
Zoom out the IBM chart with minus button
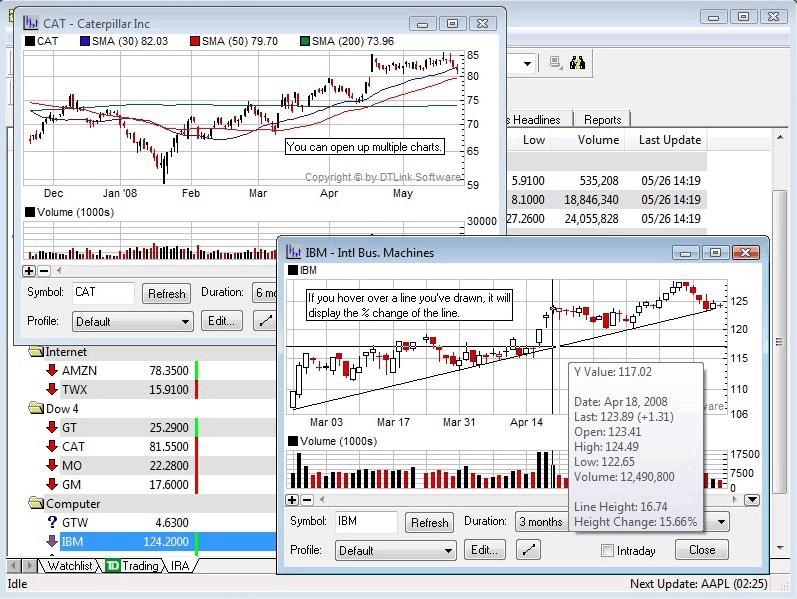click(307, 500)
